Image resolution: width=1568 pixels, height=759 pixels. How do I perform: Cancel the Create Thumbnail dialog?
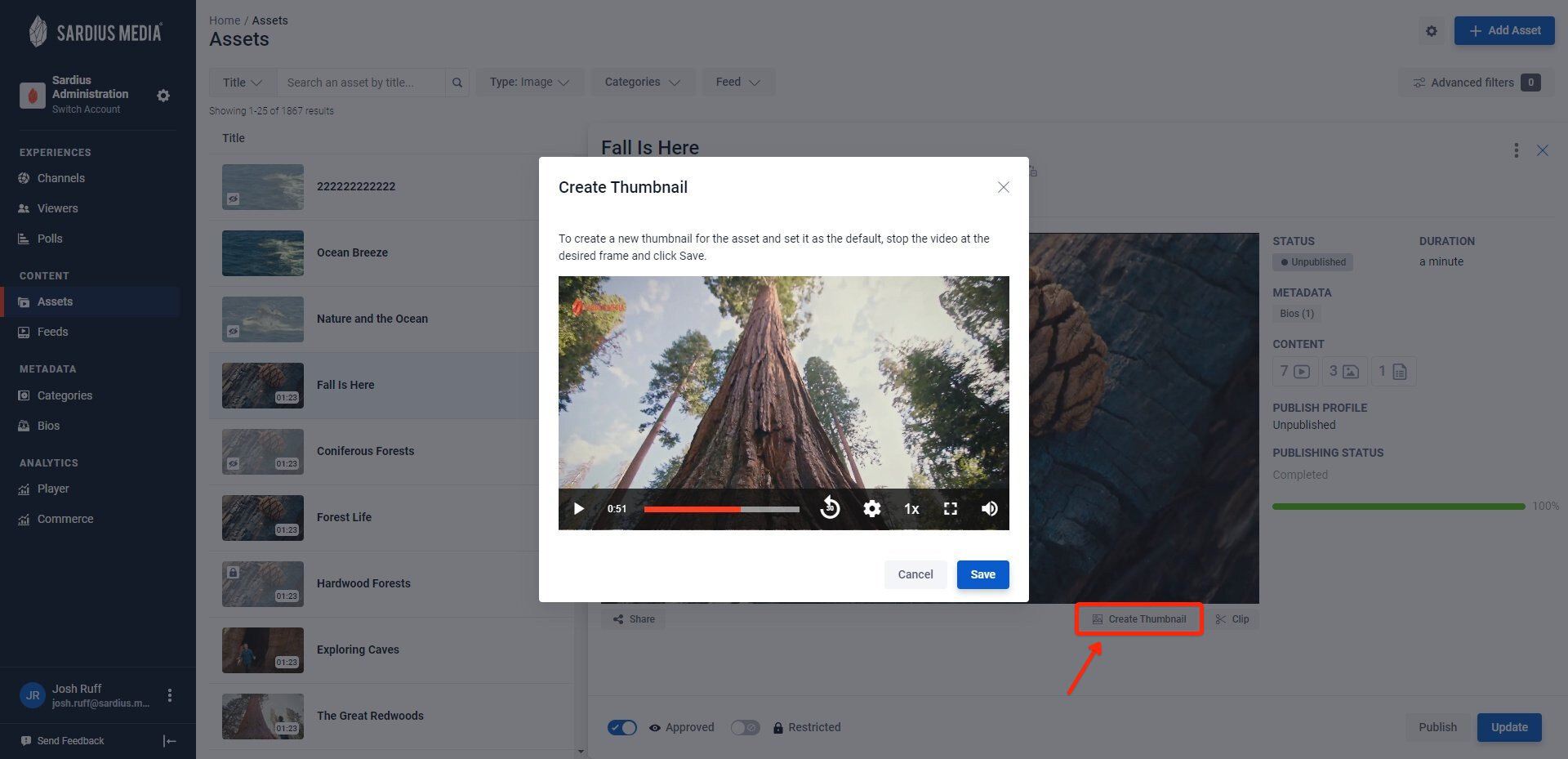[x=915, y=574]
